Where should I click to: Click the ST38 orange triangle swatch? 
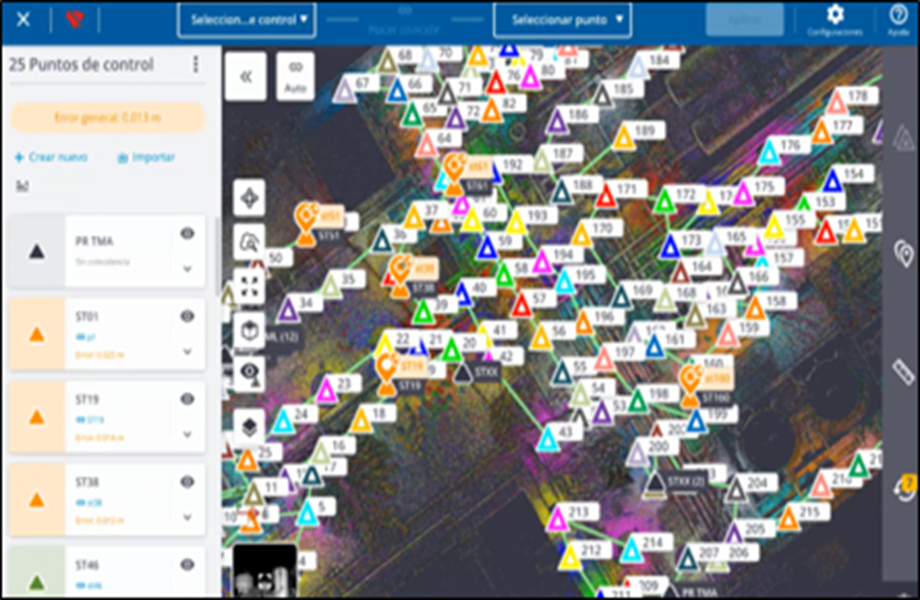(37, 499)
